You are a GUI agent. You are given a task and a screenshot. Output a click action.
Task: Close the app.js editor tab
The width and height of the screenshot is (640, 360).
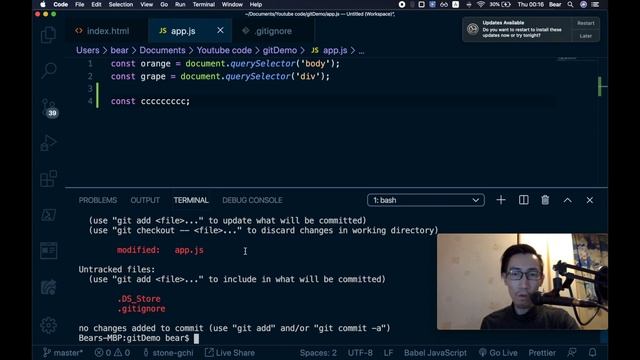point(220,30)
